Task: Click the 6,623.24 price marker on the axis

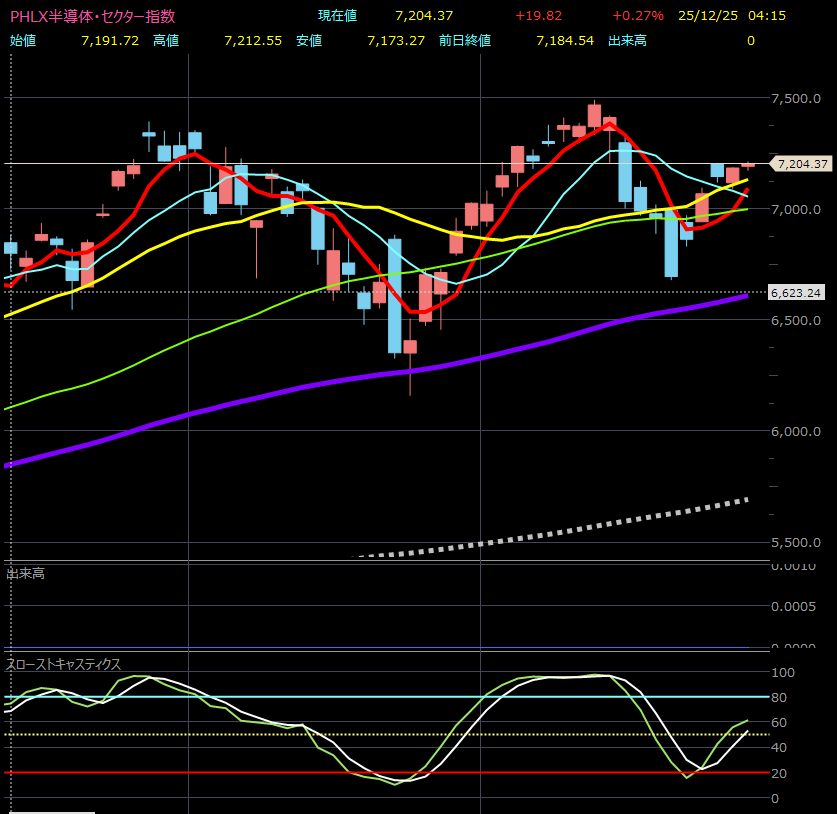Action: [796, 292]
